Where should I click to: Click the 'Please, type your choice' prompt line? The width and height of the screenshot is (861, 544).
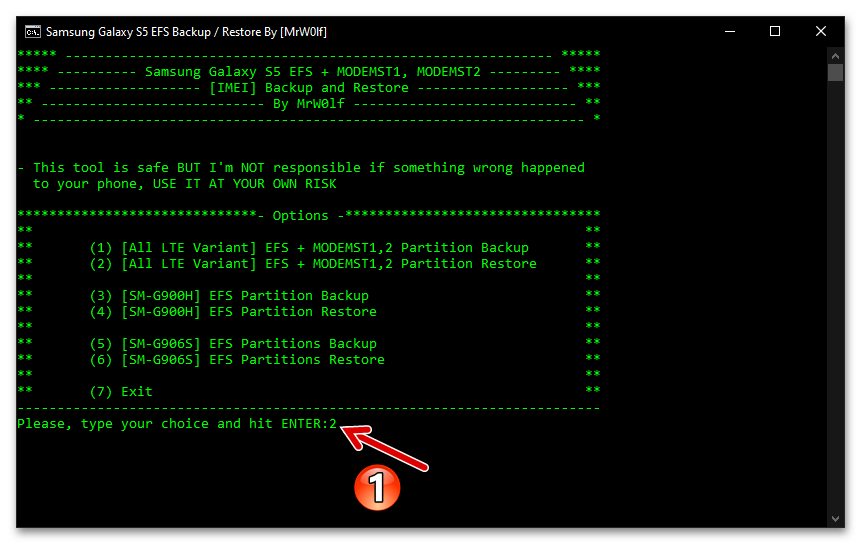click(177, 424)
